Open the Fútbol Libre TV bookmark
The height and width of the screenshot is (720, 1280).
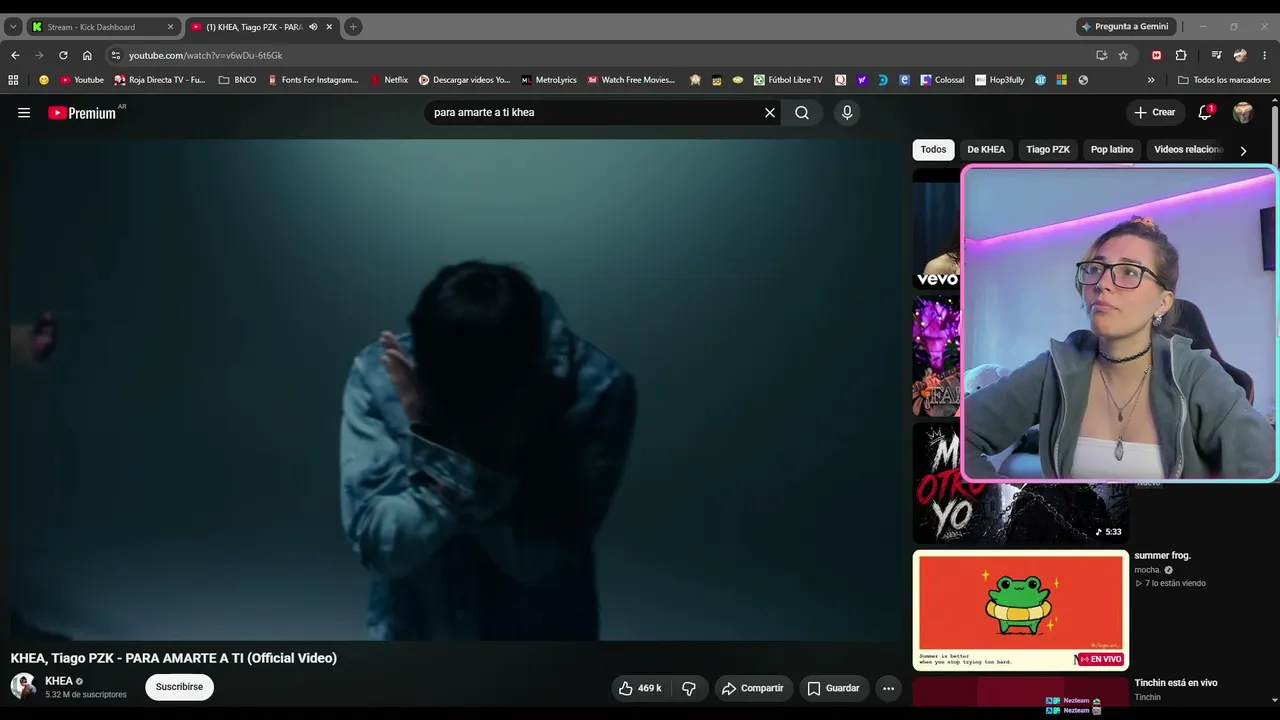pos(788,80)
